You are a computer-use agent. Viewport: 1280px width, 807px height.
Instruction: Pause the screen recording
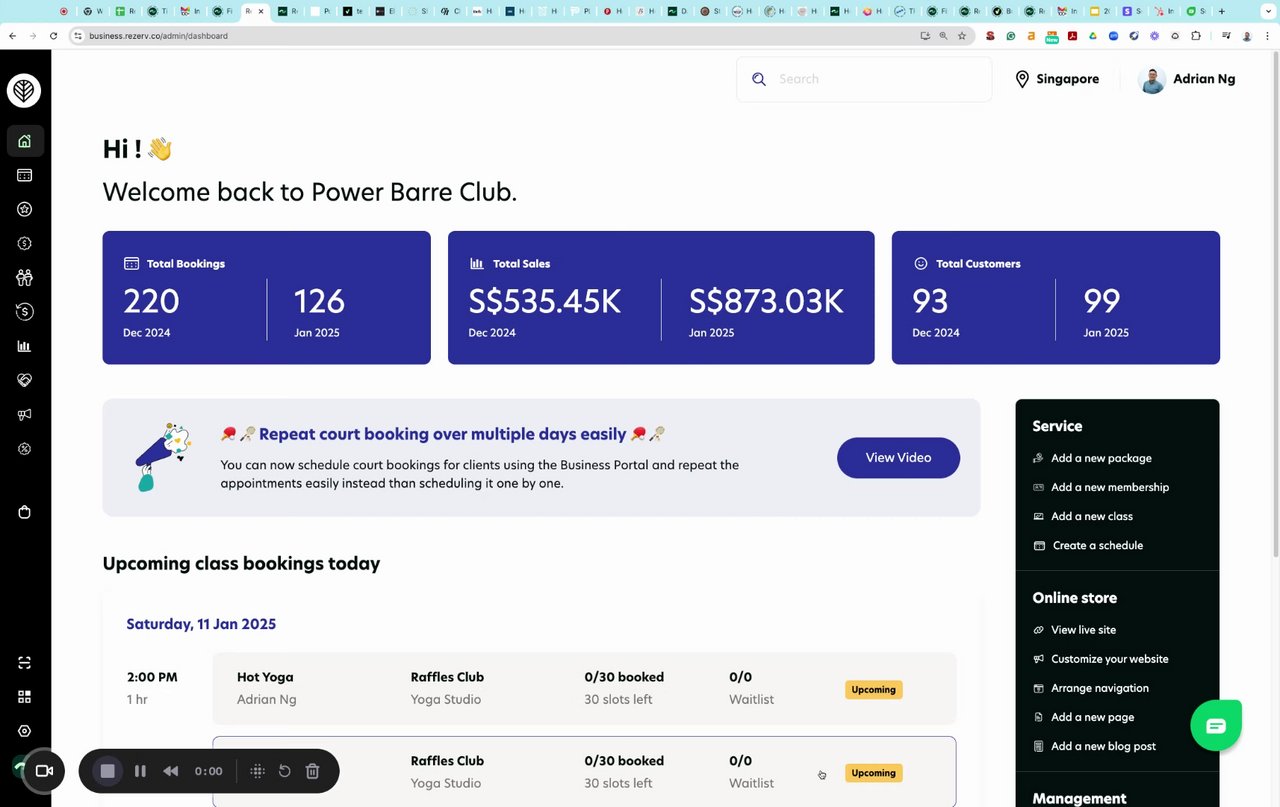coord(140,771)
